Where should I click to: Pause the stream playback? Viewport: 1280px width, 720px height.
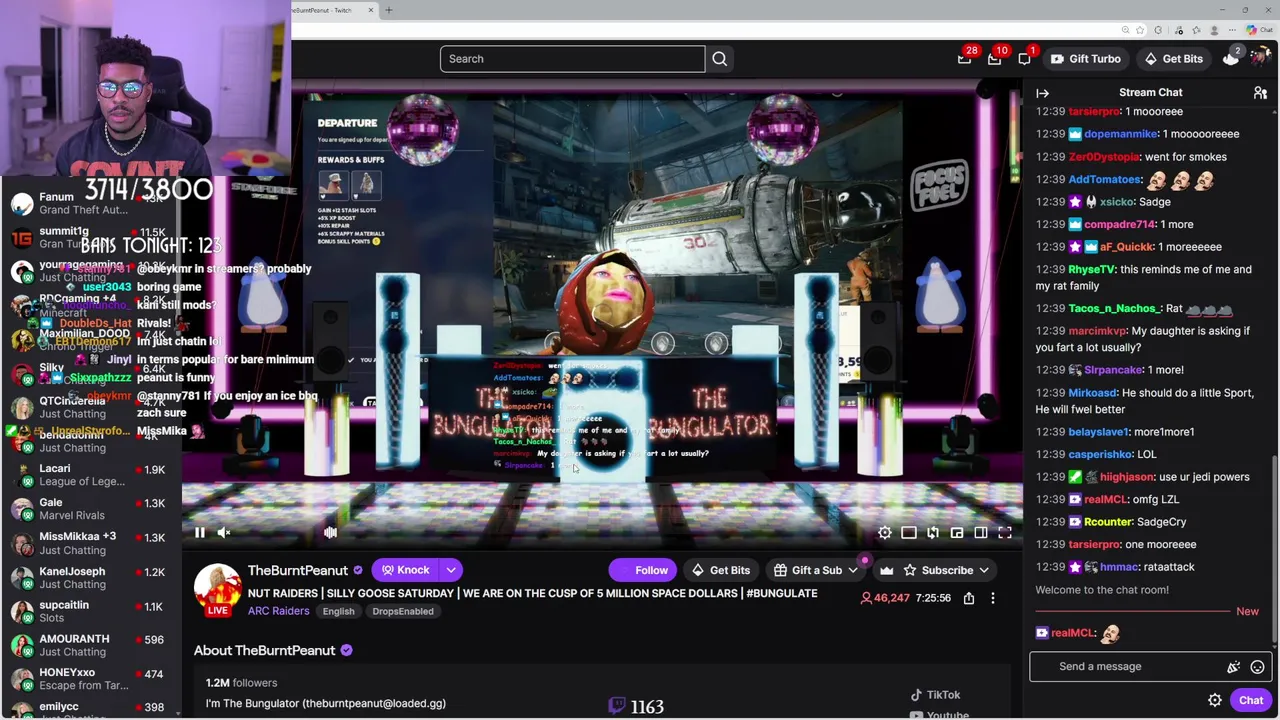199,533
